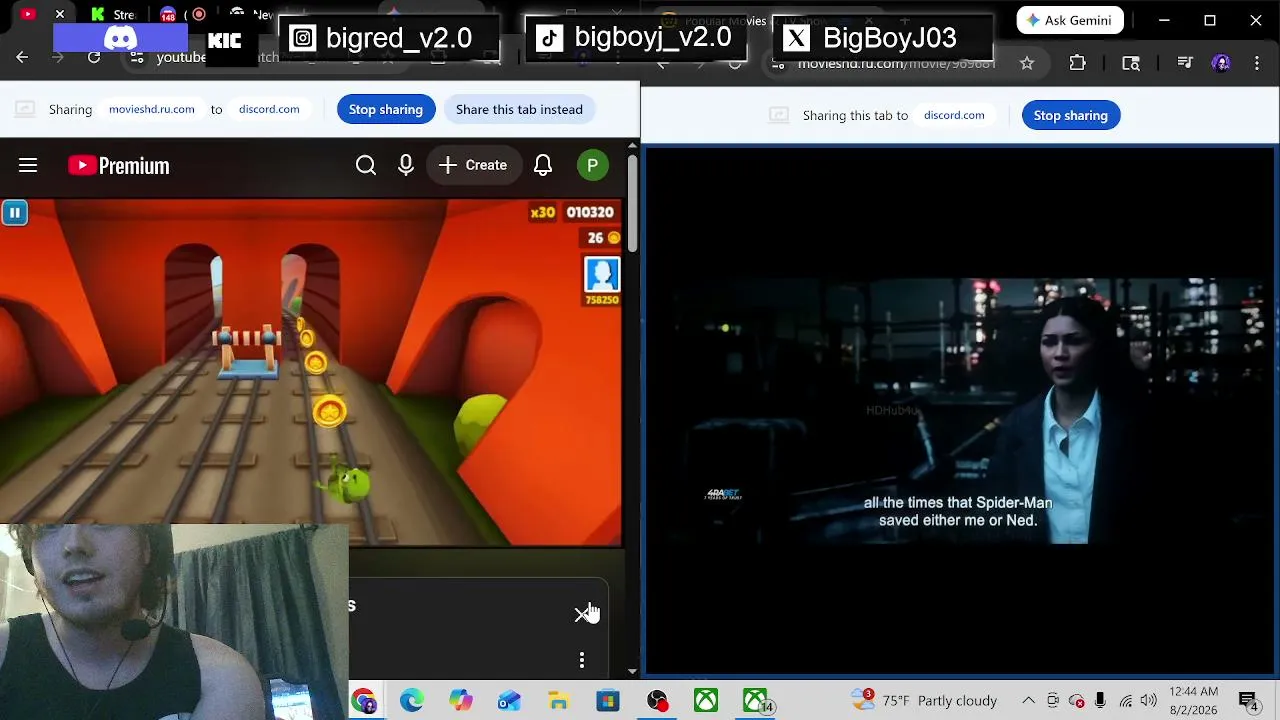
Task: Bookmark the movie page with the star
Action: [x=1027, y=63]
